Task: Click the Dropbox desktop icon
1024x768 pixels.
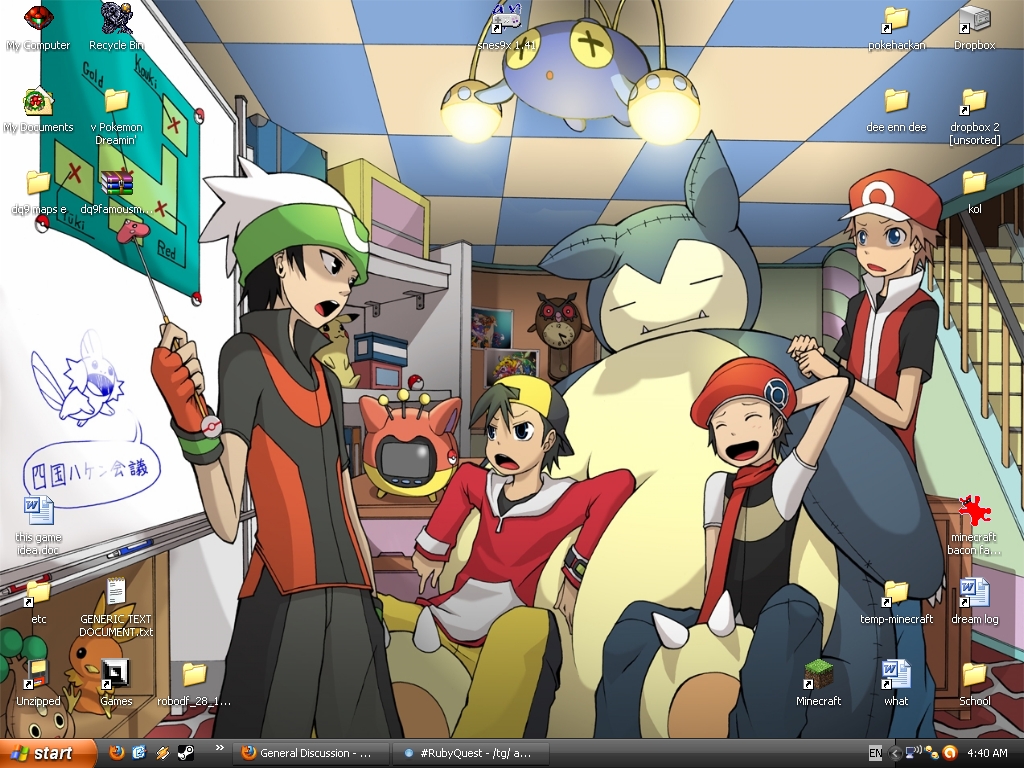Action: (974, 19)
